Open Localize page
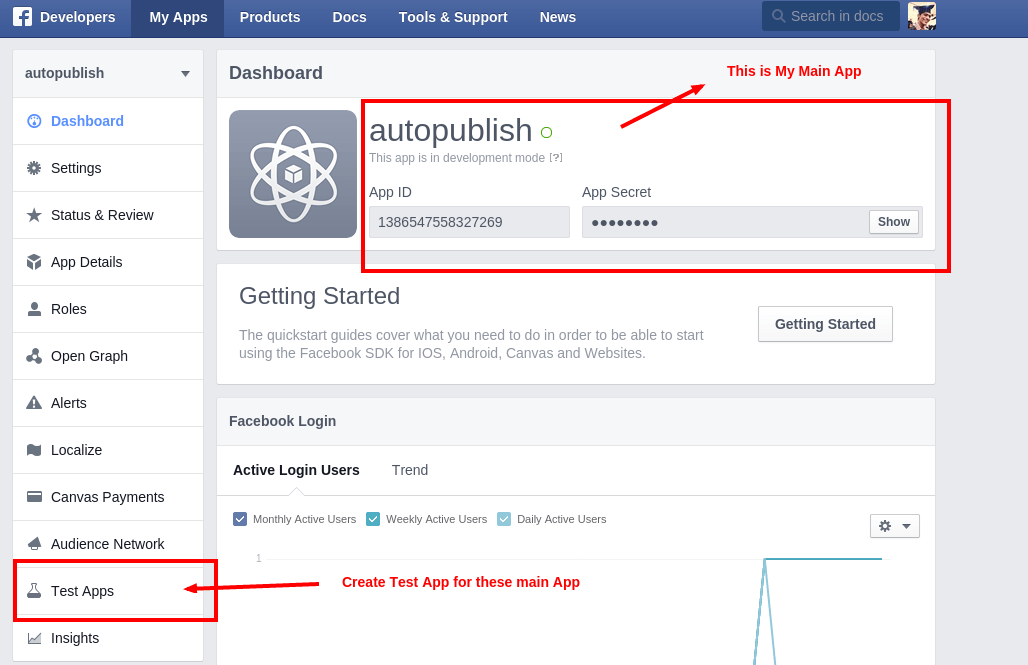The width and height of the screenshot is (1028, 665). (x=108, y=450)
